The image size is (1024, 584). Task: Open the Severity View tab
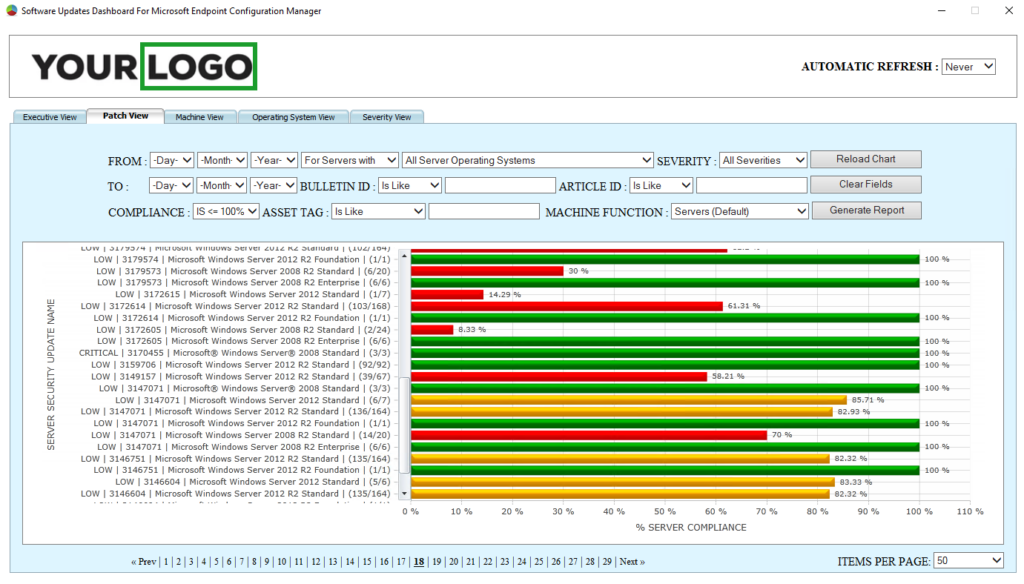click(x=387, y=117)
